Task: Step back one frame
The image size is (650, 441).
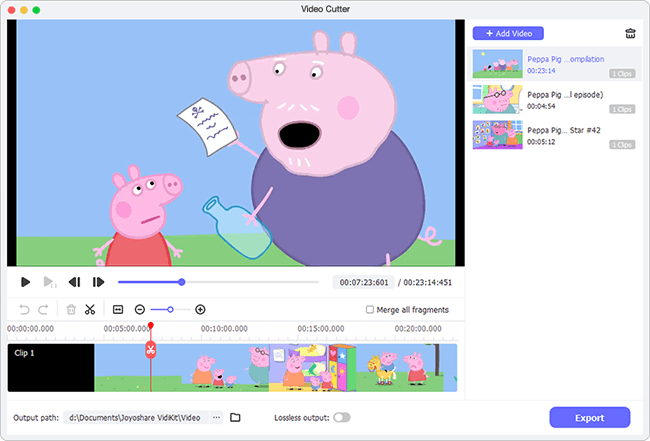Action: (x=75, y=282)
